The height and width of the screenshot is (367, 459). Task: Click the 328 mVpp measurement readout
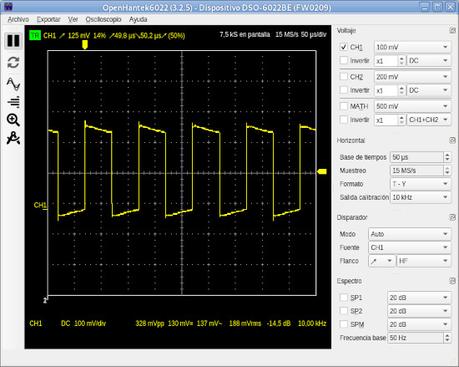pos(150,323)
